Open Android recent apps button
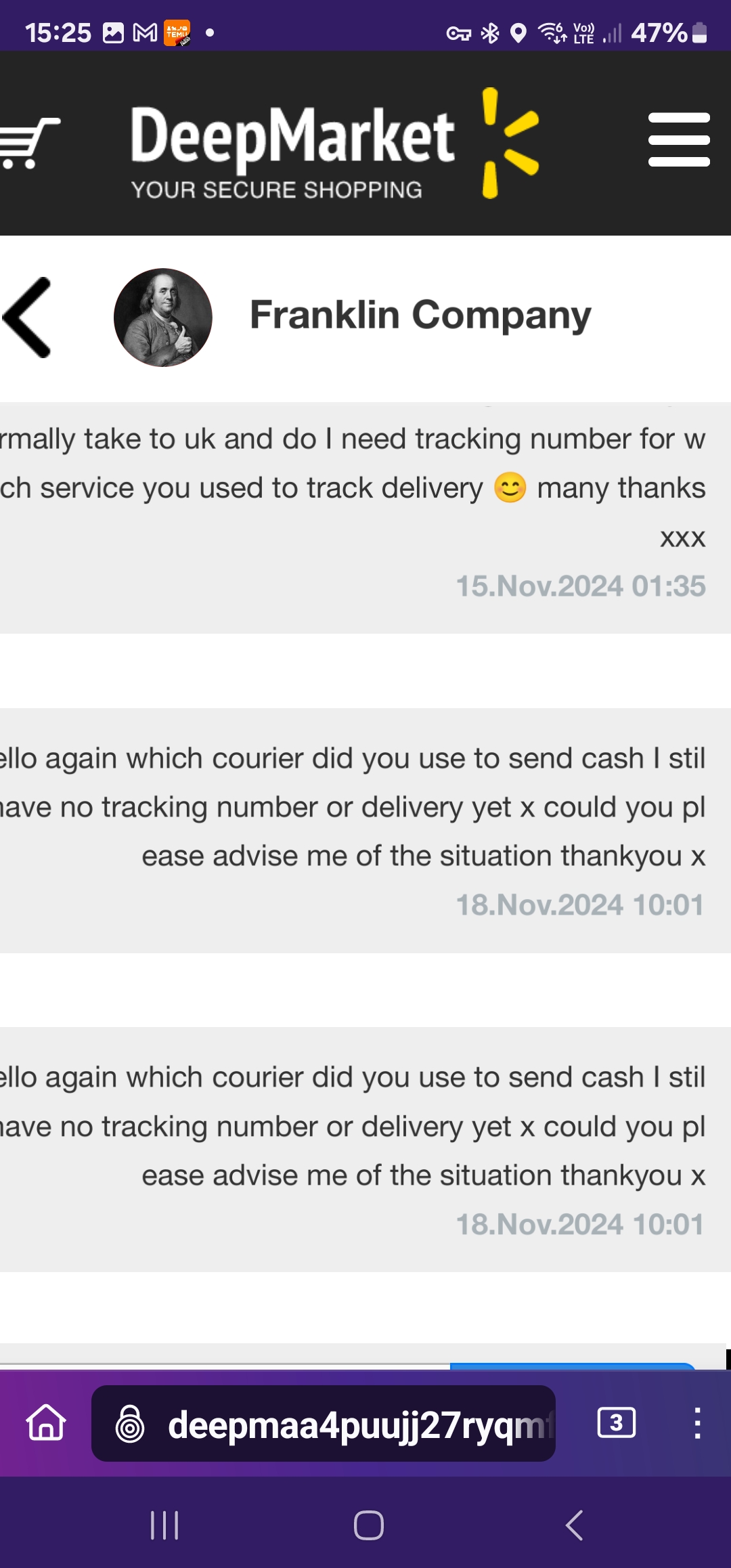 pyautogui.click(x=164, y=1525)
